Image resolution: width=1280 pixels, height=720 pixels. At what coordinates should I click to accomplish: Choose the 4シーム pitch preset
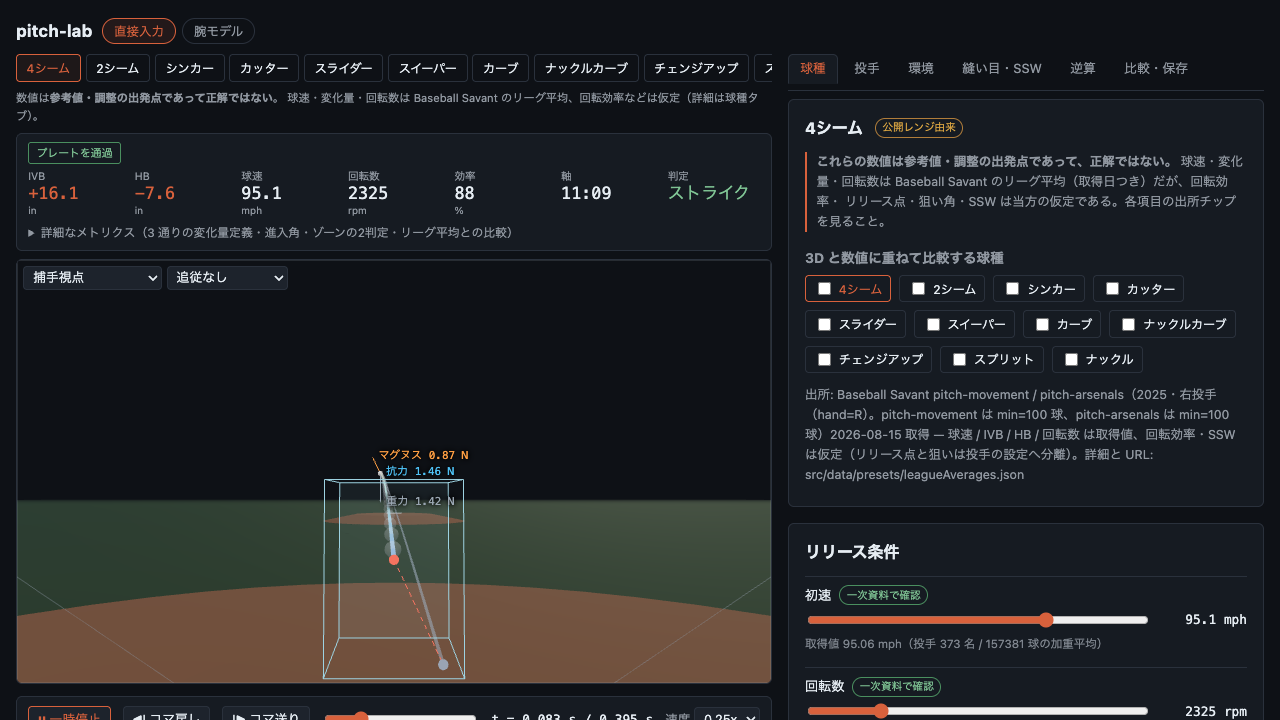48,68
